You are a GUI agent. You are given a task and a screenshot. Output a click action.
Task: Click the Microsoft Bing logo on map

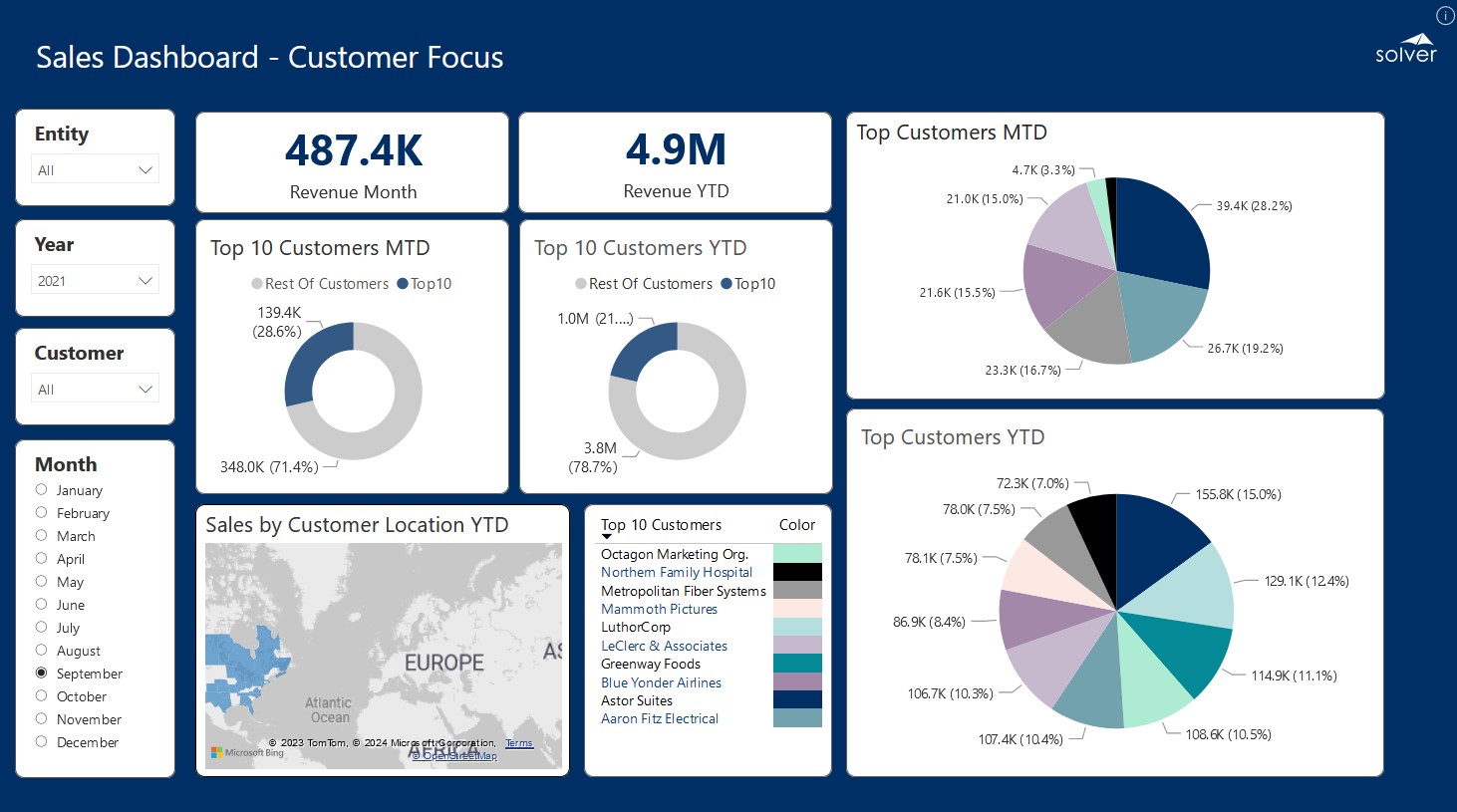tap(247, 752)
